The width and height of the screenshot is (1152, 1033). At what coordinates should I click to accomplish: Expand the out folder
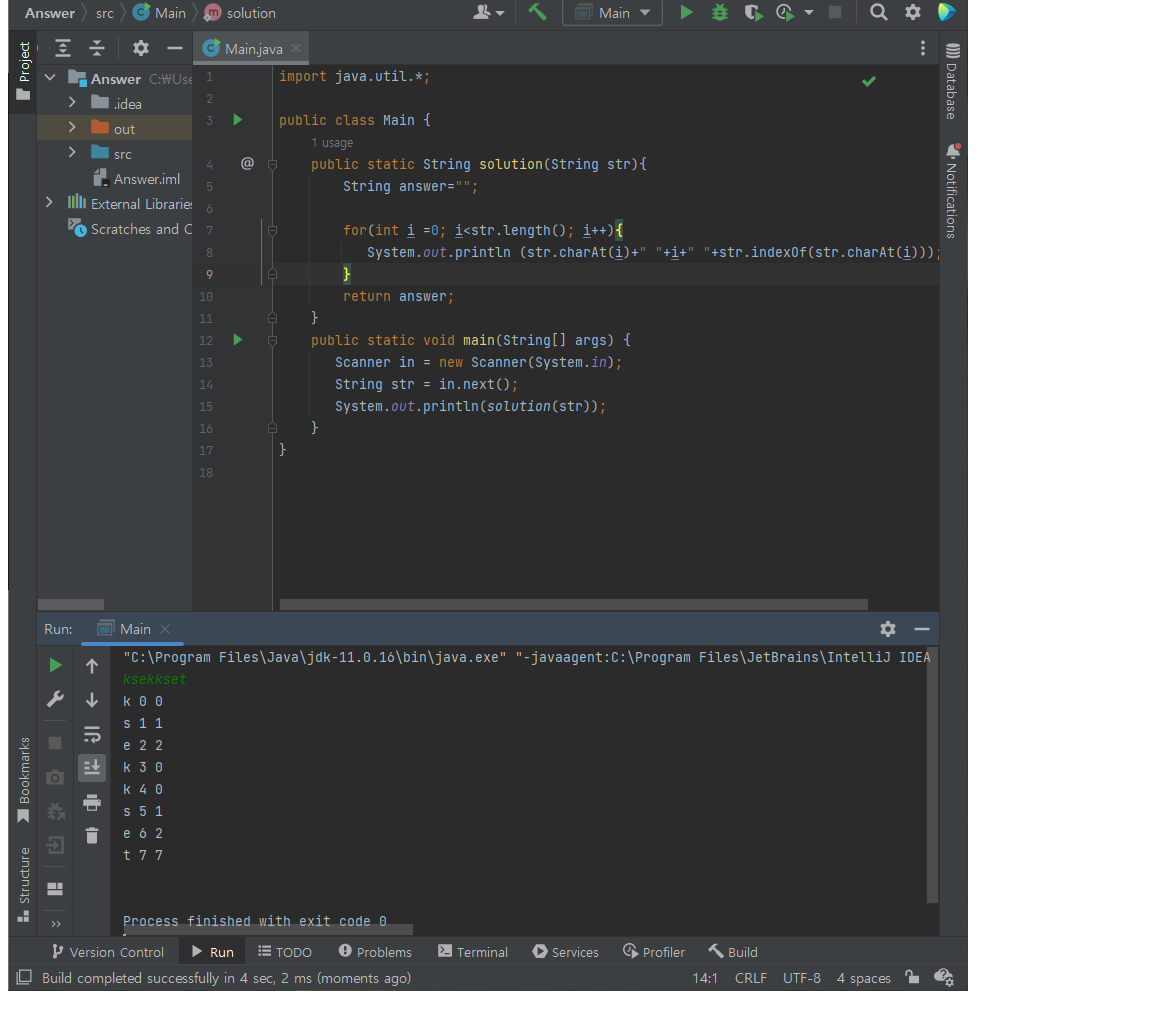click(x=72, y=127)
